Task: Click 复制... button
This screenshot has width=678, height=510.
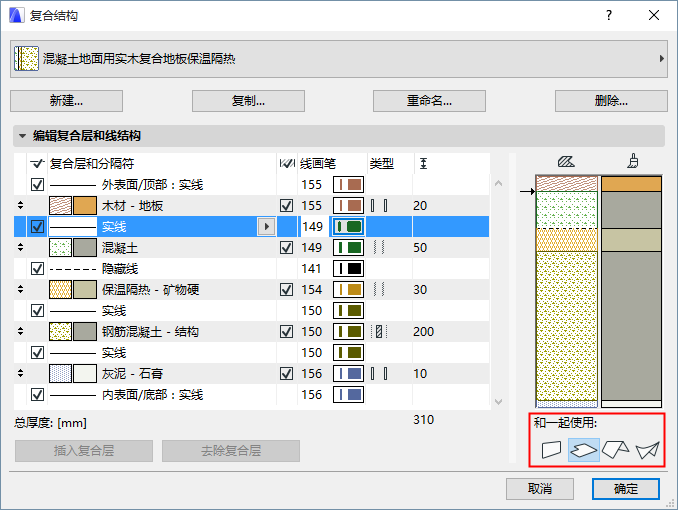Action: pos(248,101)
